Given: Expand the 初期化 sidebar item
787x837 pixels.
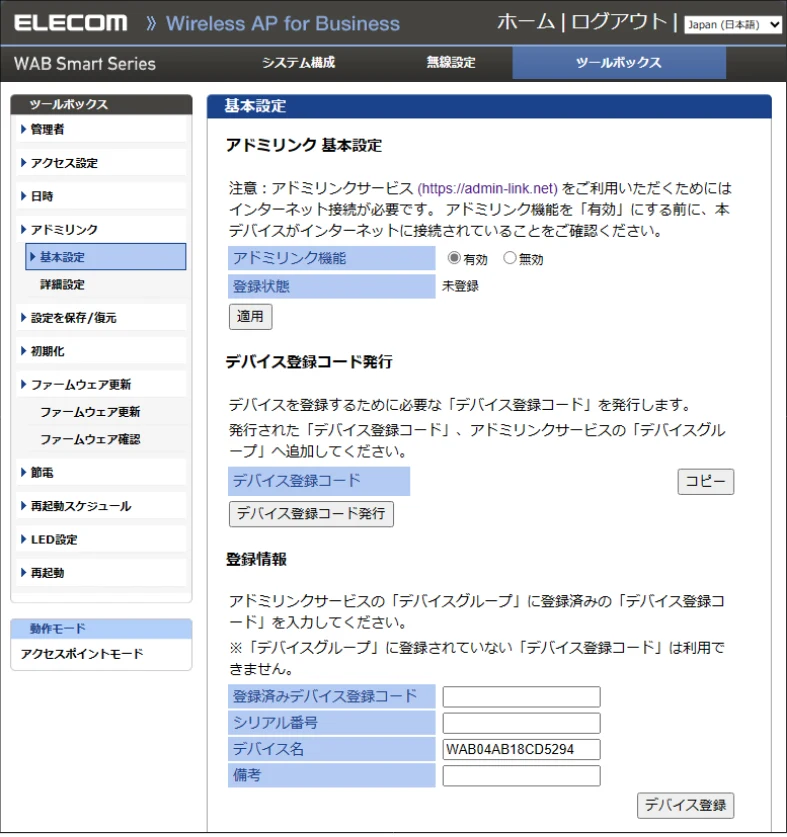Looking at the screenshot, I should click(x=101, y=351).
